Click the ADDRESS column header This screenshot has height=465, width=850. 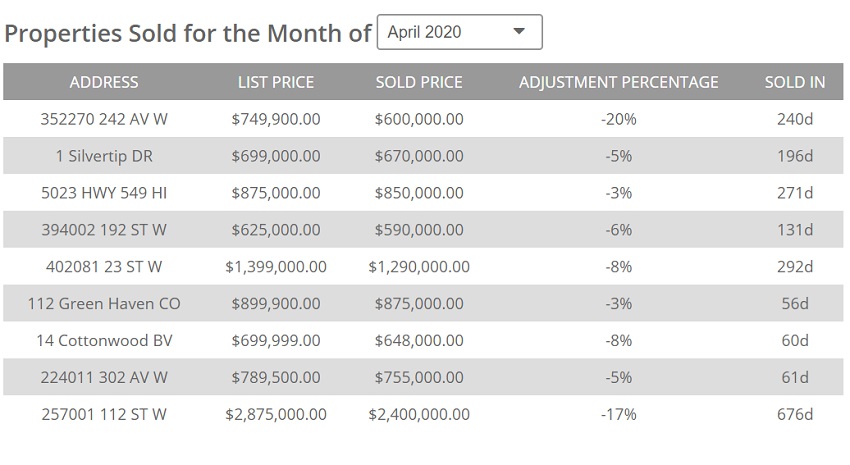(104, 82)
